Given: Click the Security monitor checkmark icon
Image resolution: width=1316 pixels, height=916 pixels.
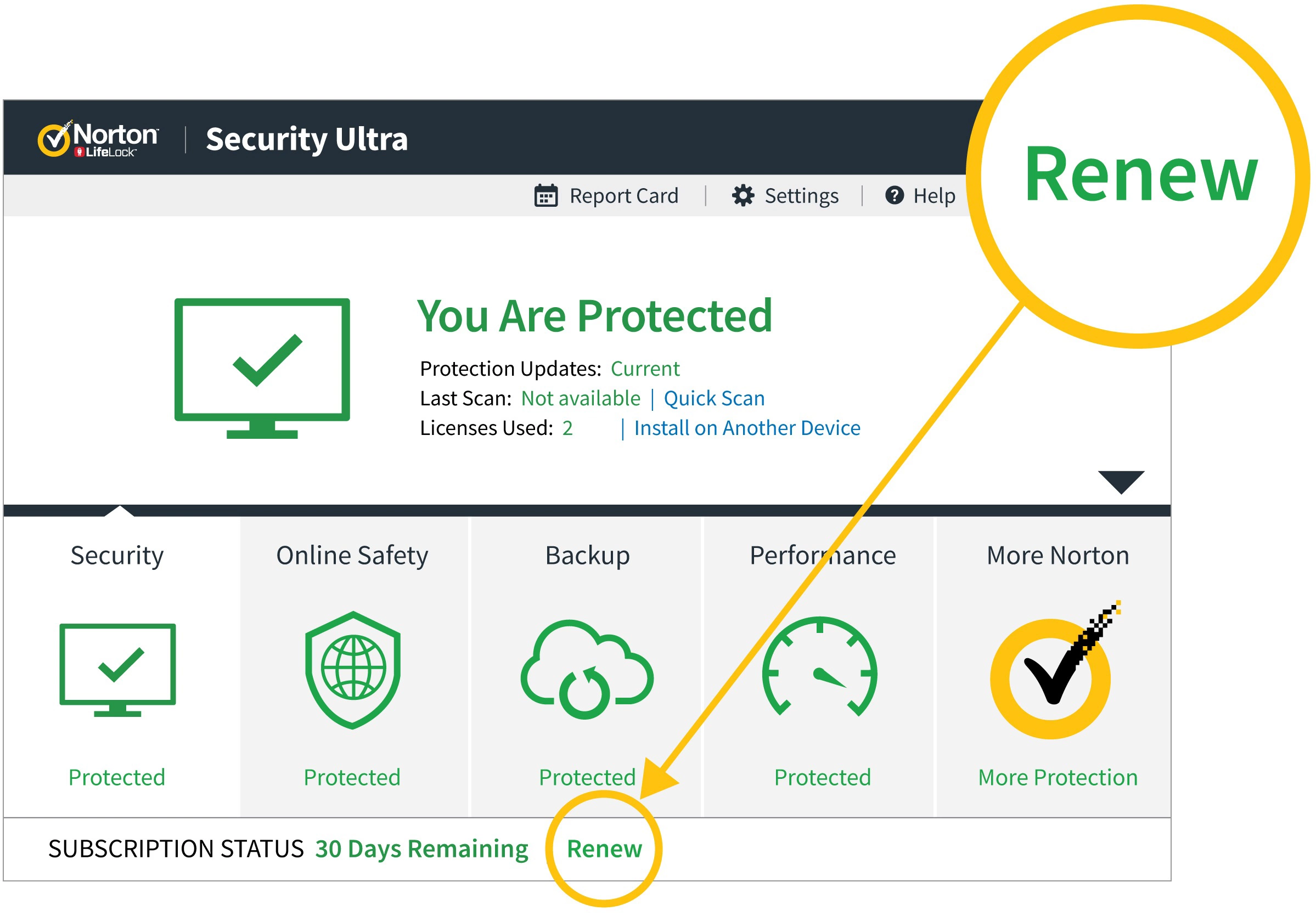Looking at the screenshot, I should pos(117,670).
